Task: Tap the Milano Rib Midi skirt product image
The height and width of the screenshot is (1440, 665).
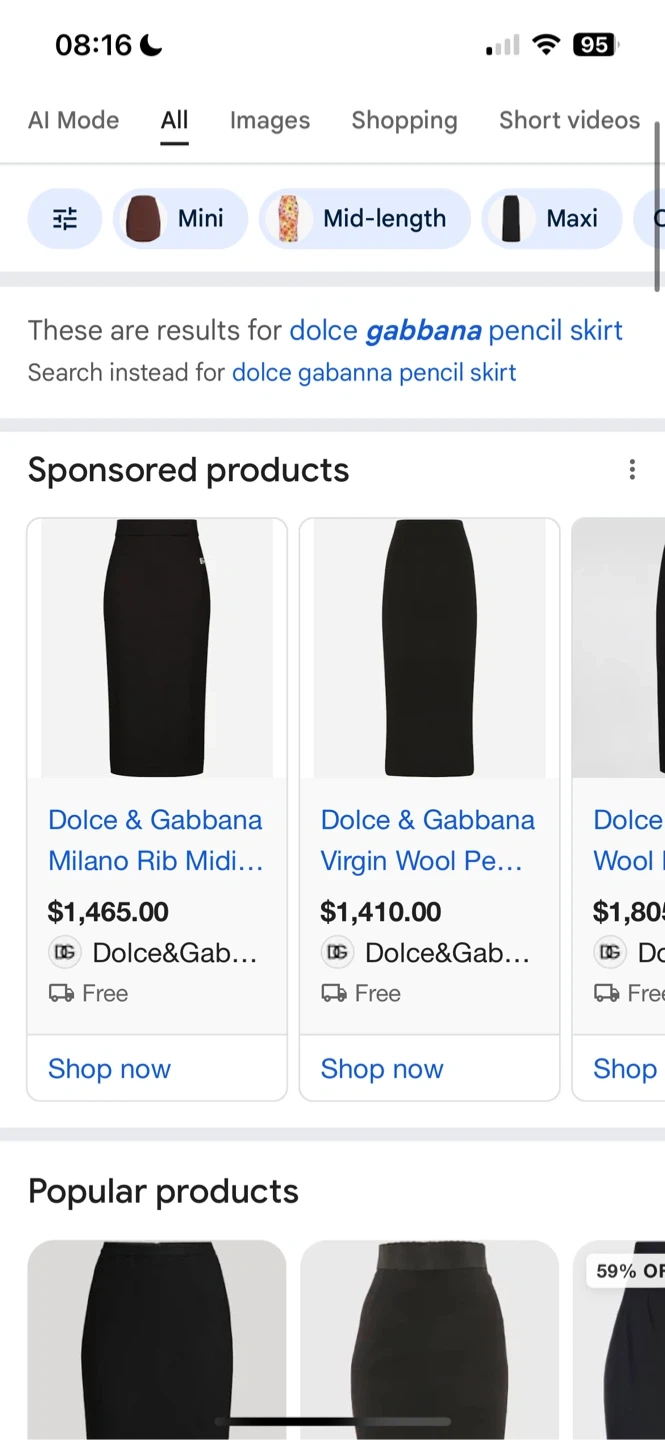Action: (x=157, y=648)
